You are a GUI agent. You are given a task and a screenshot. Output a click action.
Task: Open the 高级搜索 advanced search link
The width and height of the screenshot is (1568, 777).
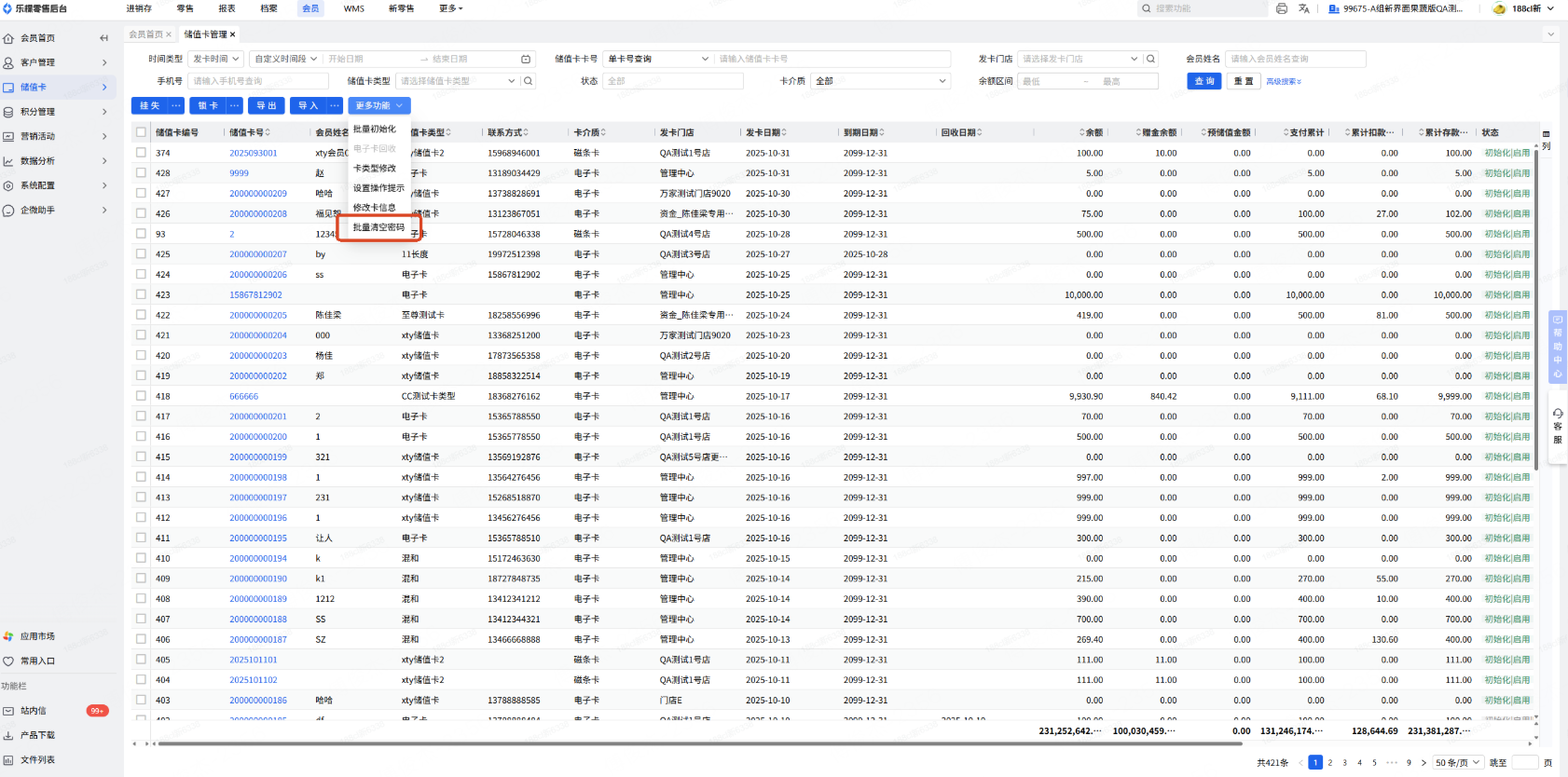coord(1284,82)
